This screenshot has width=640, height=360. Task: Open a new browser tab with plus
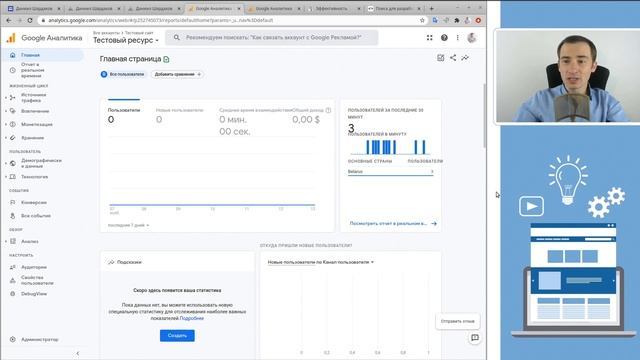[431, 8]
